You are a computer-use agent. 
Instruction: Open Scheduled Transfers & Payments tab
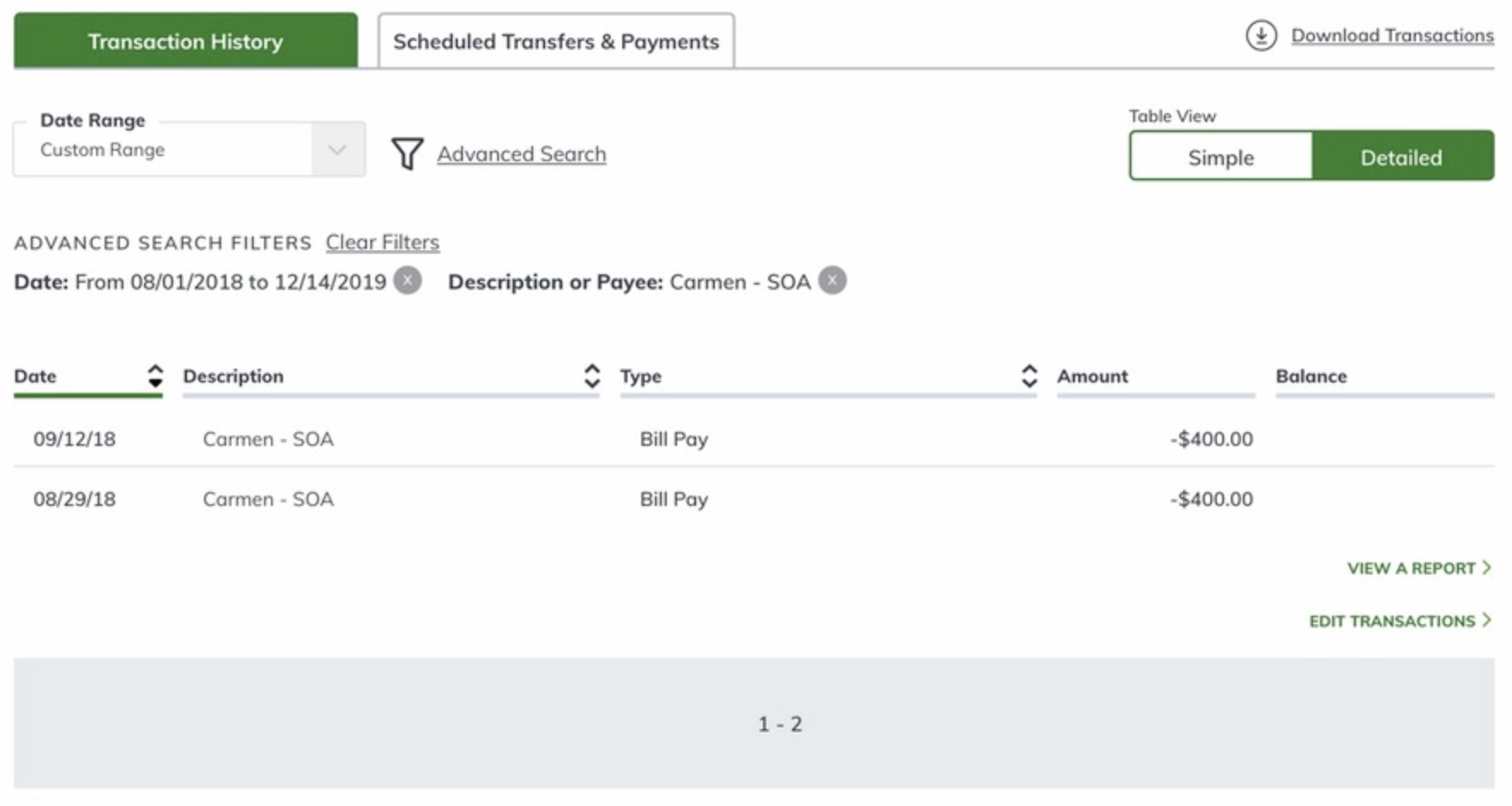555,41
